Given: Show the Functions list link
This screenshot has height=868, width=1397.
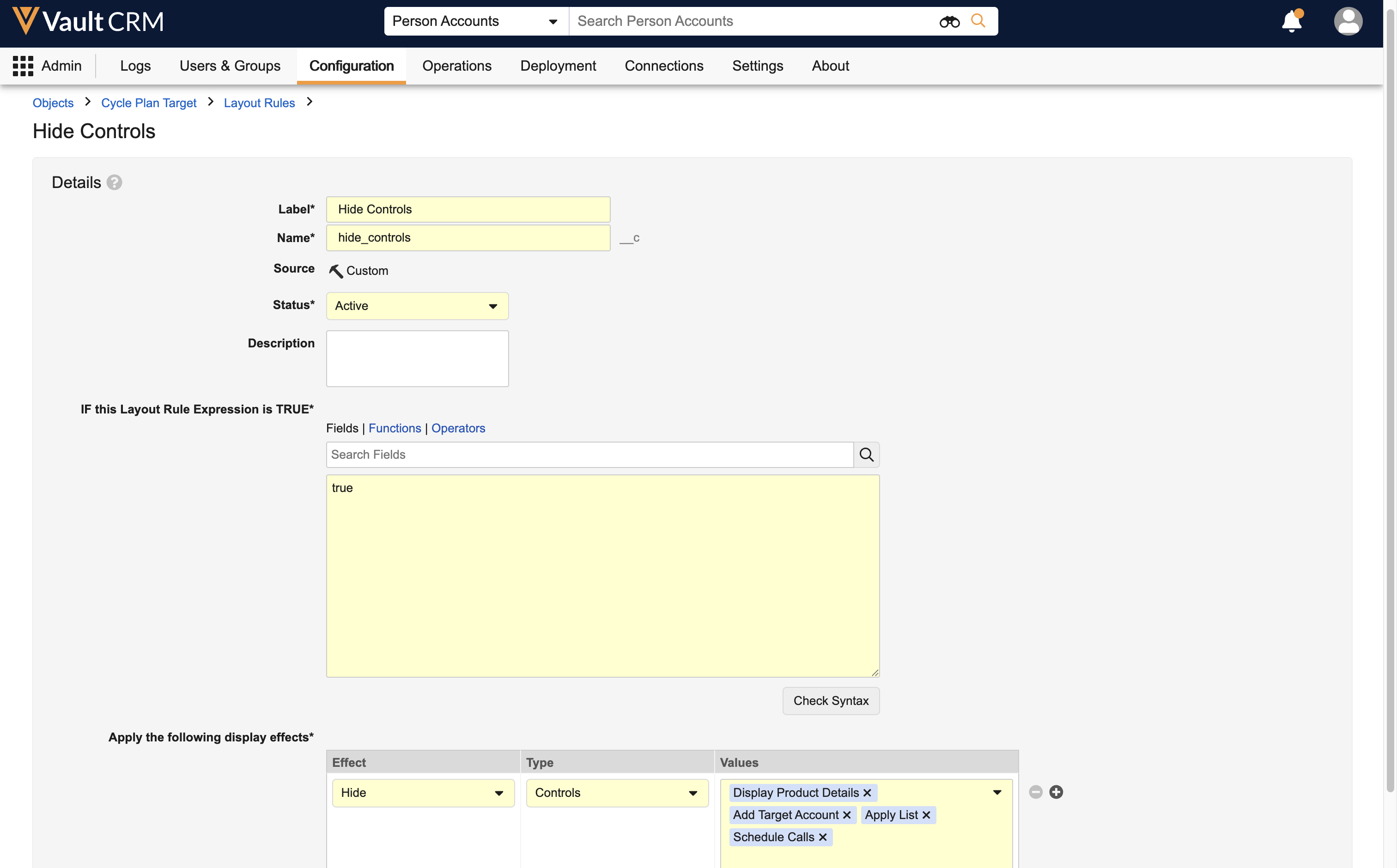Looking at the screenshot, I should point(395,428).
